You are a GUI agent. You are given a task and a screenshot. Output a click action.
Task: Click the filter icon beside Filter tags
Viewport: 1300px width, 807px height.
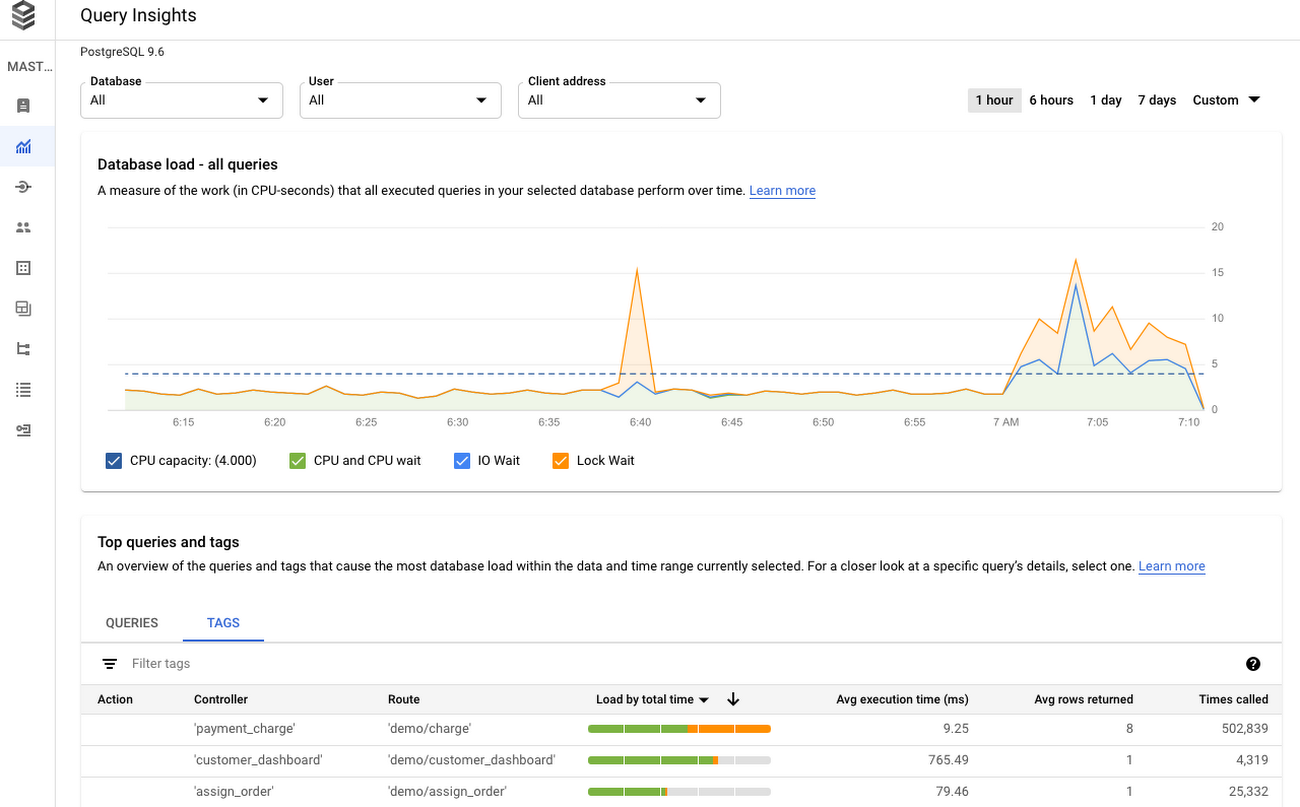pos(110,664)
